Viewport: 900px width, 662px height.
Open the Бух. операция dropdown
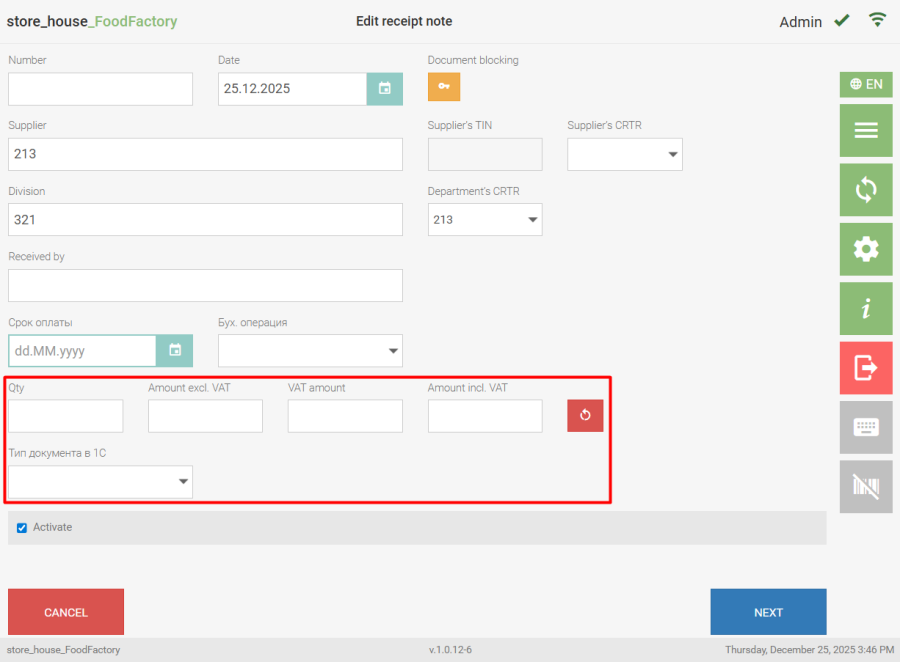[x=310, y=351]
